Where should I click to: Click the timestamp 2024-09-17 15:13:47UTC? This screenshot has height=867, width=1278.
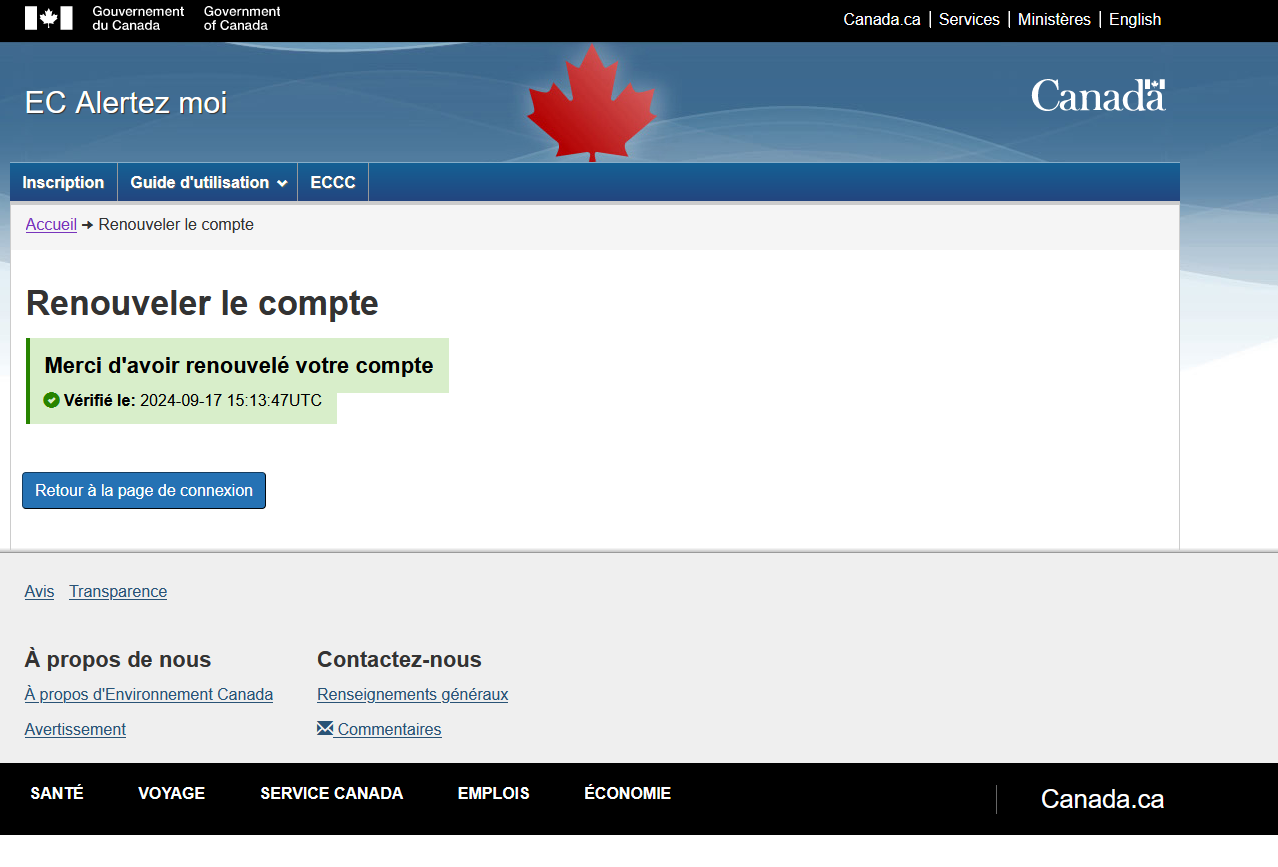(231, 401)
